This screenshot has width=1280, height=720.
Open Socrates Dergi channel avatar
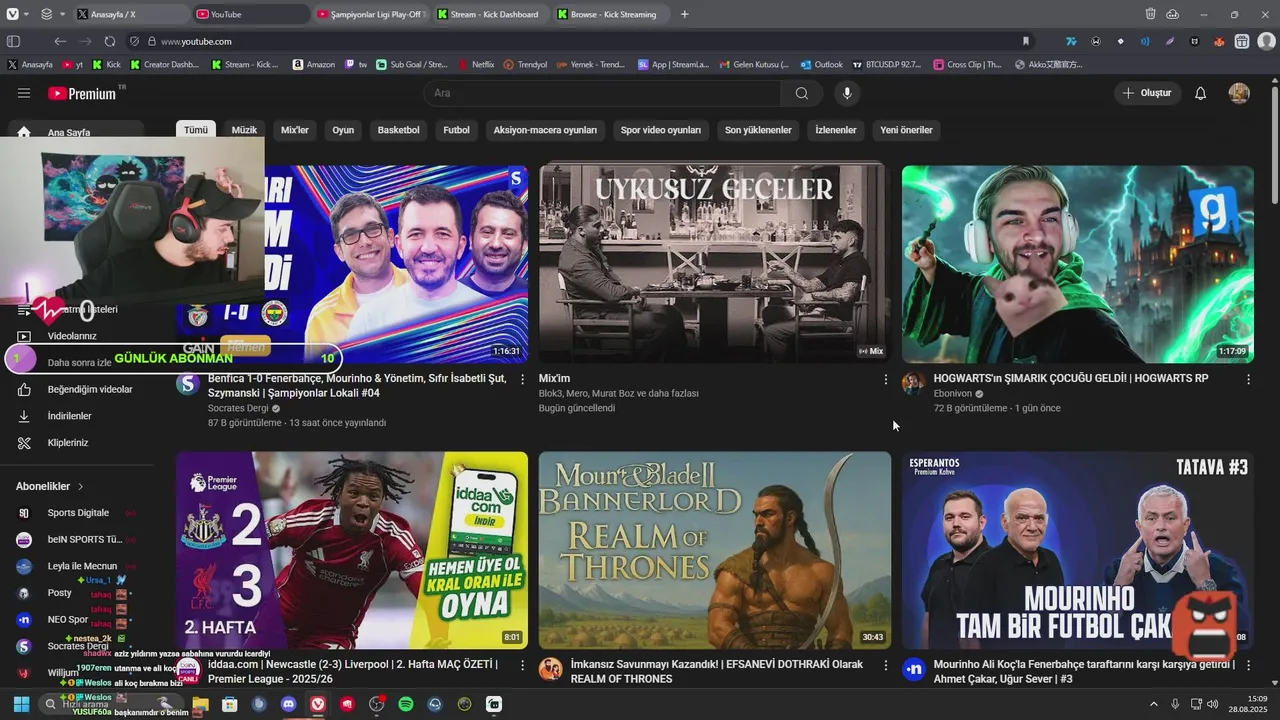tap(188, 384)
